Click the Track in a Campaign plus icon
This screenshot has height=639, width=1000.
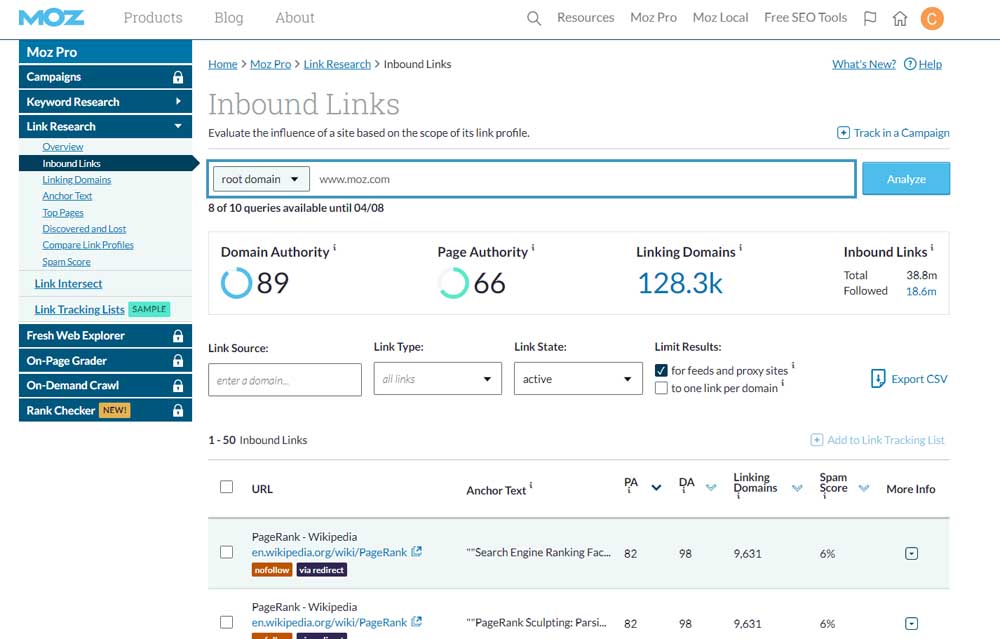coord(843,133)
